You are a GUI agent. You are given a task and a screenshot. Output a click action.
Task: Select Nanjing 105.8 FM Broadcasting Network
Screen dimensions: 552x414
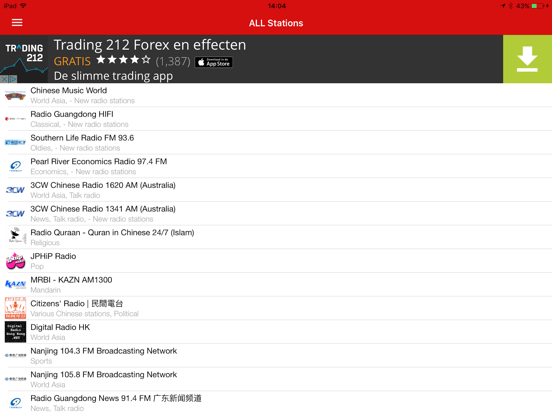276,379
